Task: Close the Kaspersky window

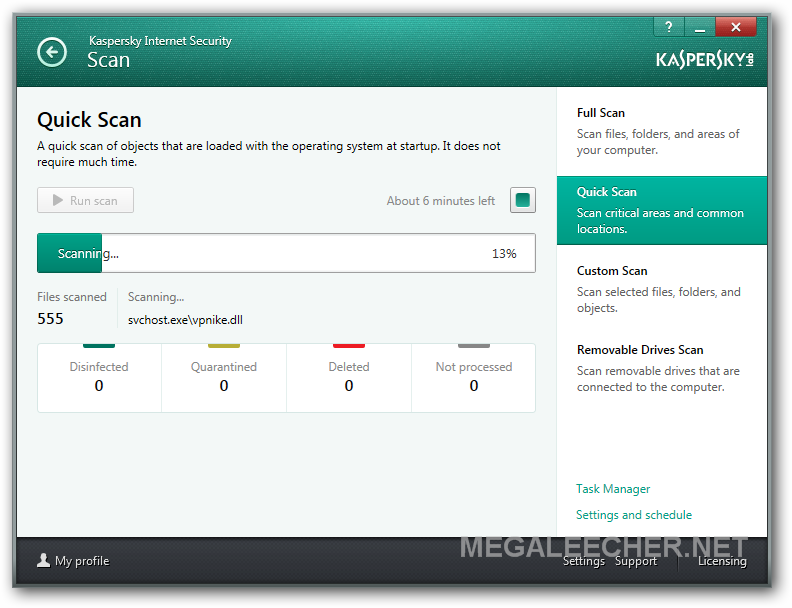Action: pos(736,27)
